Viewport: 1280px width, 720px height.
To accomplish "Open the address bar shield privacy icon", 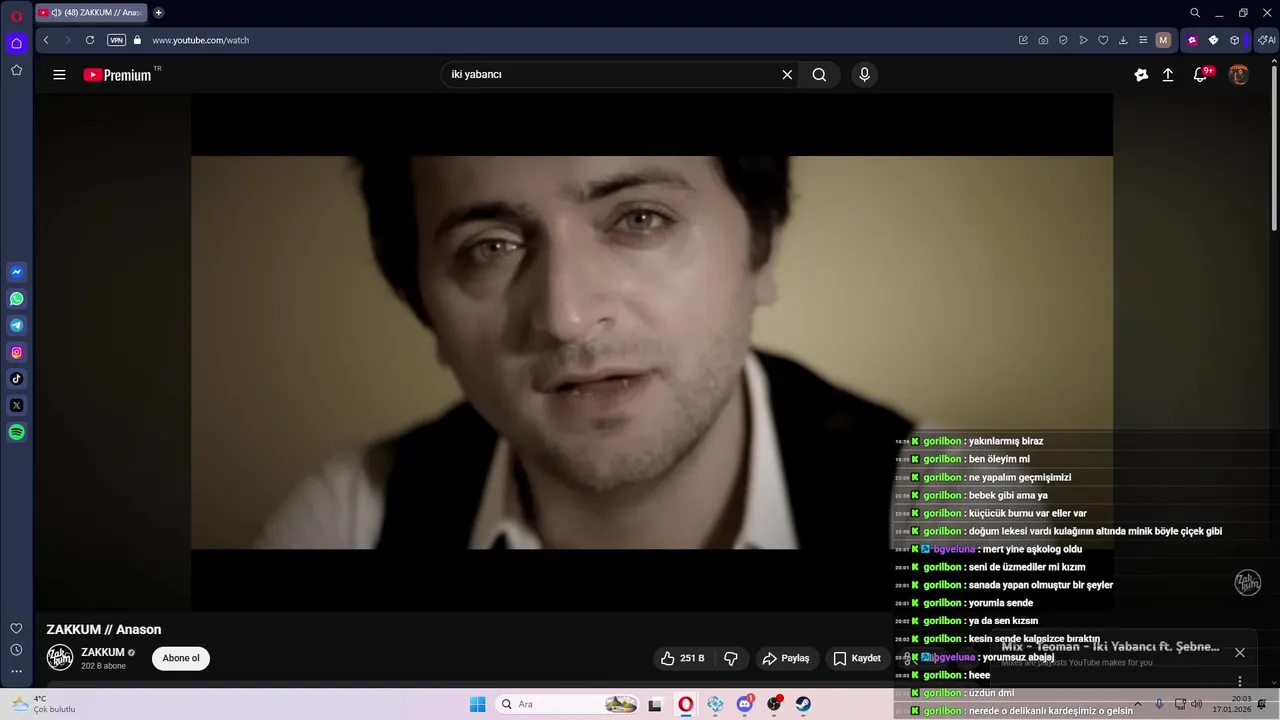I will tap(1063, 40).
